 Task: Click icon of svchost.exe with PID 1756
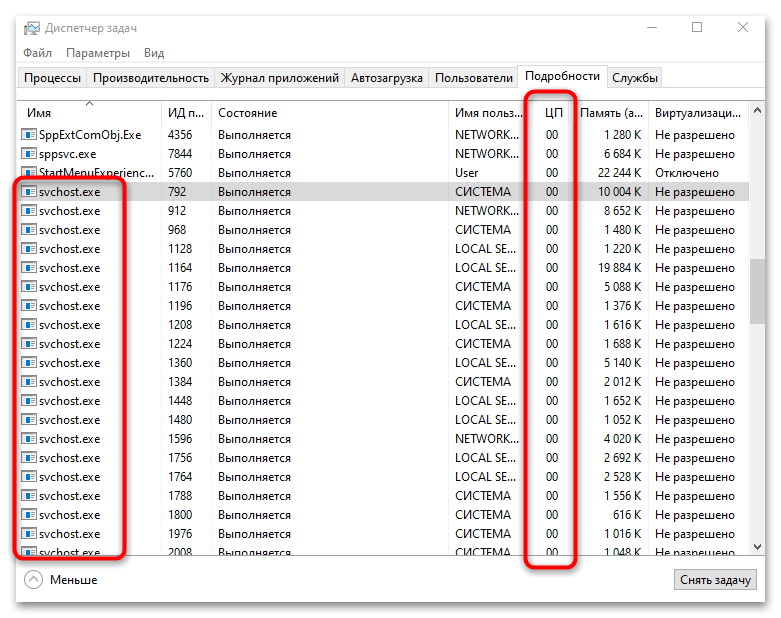point(29,458)
